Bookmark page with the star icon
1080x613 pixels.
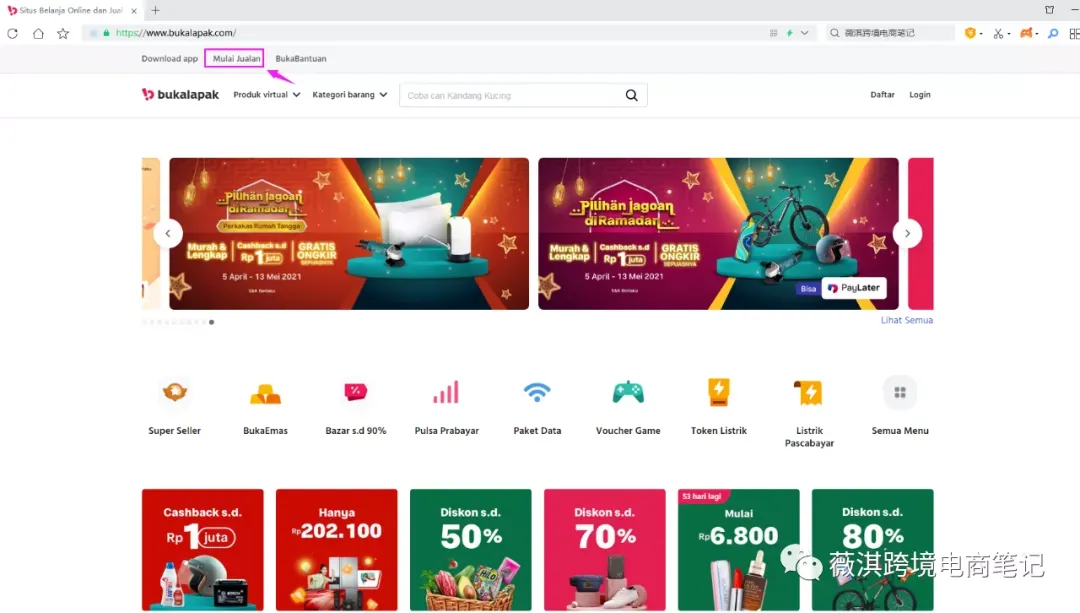63,33
